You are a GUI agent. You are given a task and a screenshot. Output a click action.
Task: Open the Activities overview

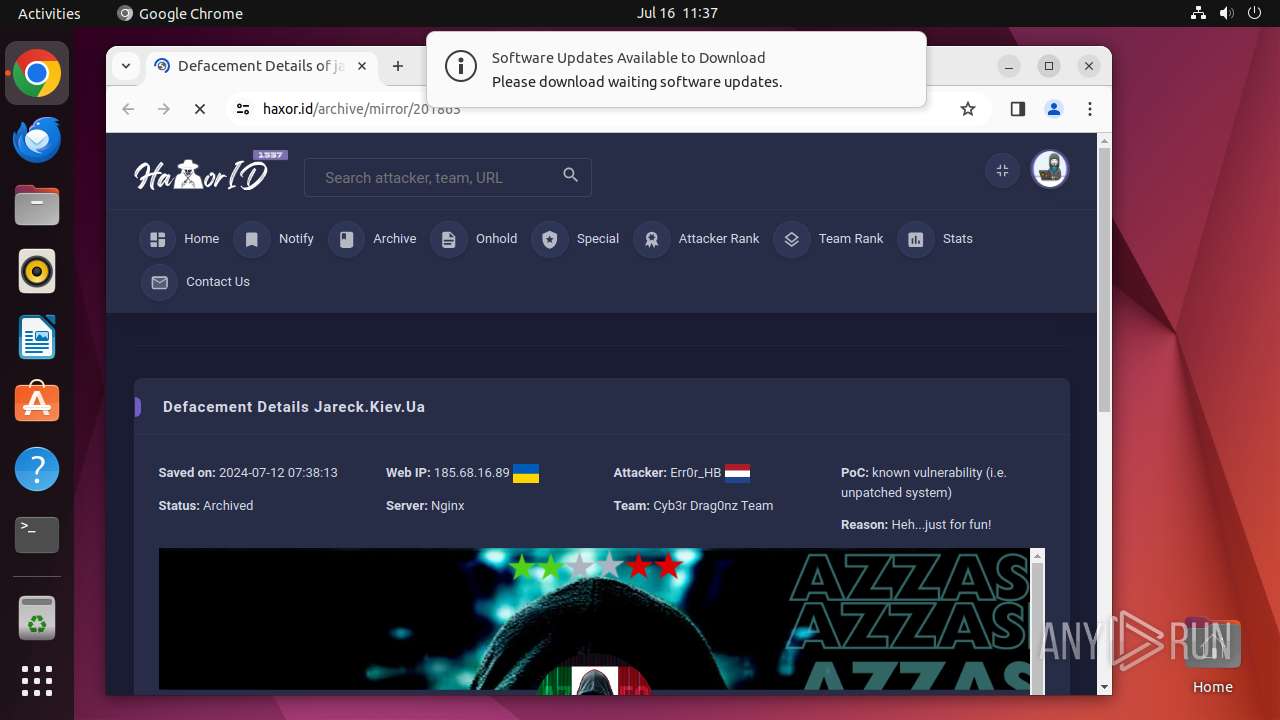(49, 13)
